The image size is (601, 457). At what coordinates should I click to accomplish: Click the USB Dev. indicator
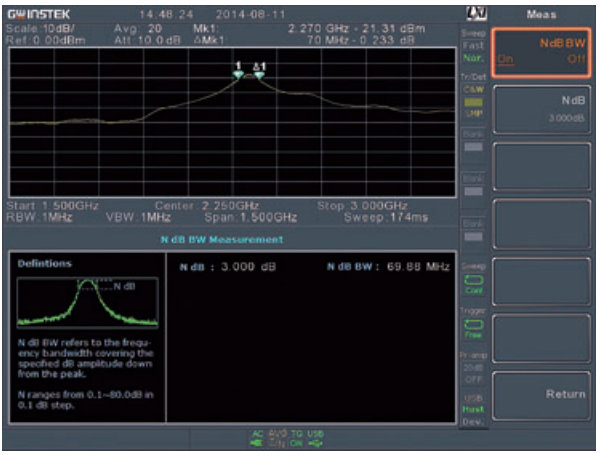tap(473, 422)
